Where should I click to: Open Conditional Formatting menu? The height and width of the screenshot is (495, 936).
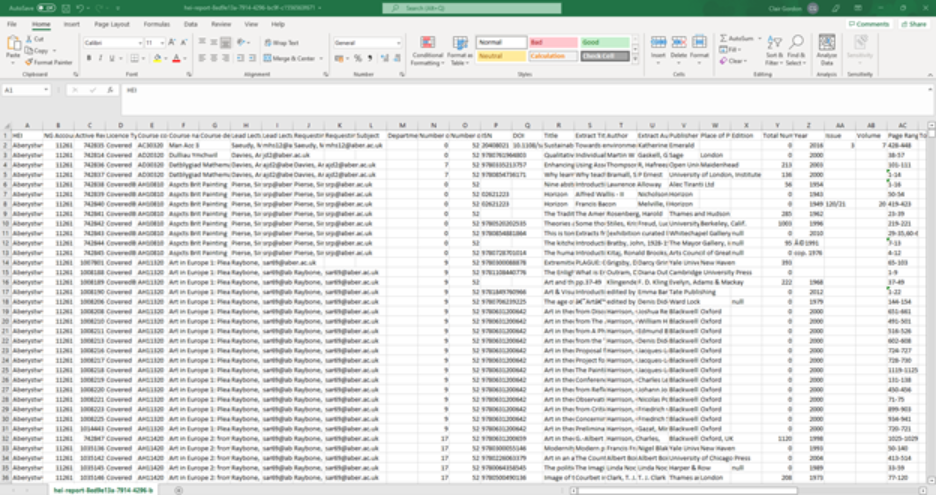[427, 51]
